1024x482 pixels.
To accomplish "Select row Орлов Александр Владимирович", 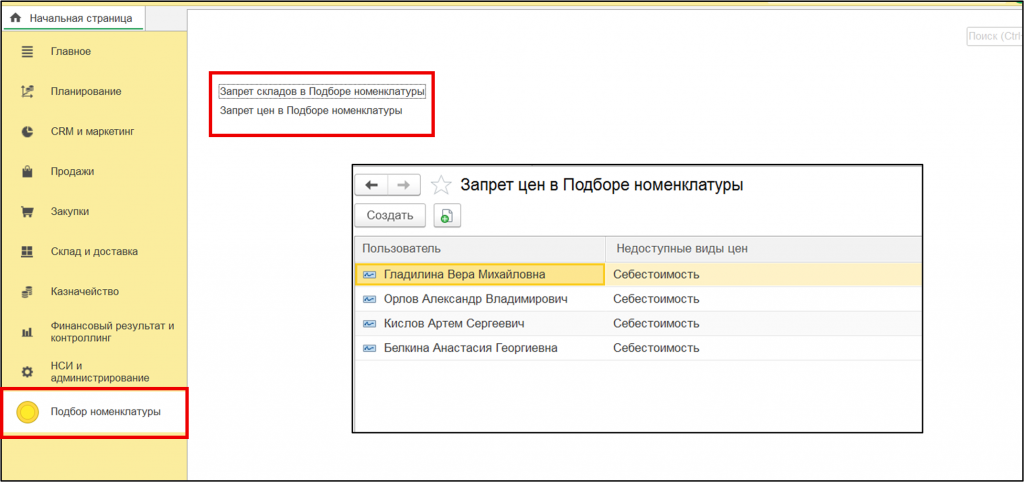I will (x=638, y=299).
